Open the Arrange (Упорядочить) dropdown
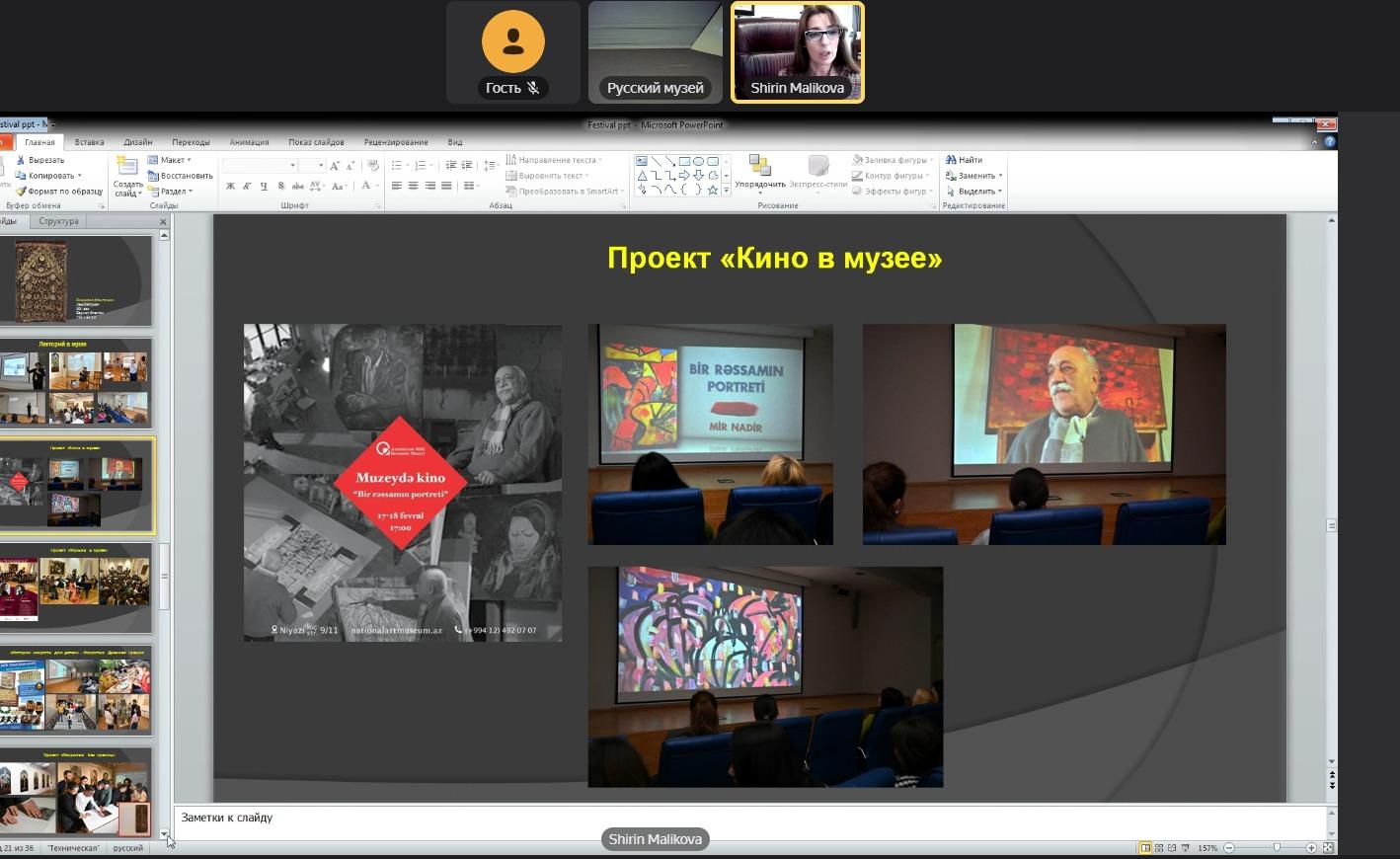 coord(760,176)
